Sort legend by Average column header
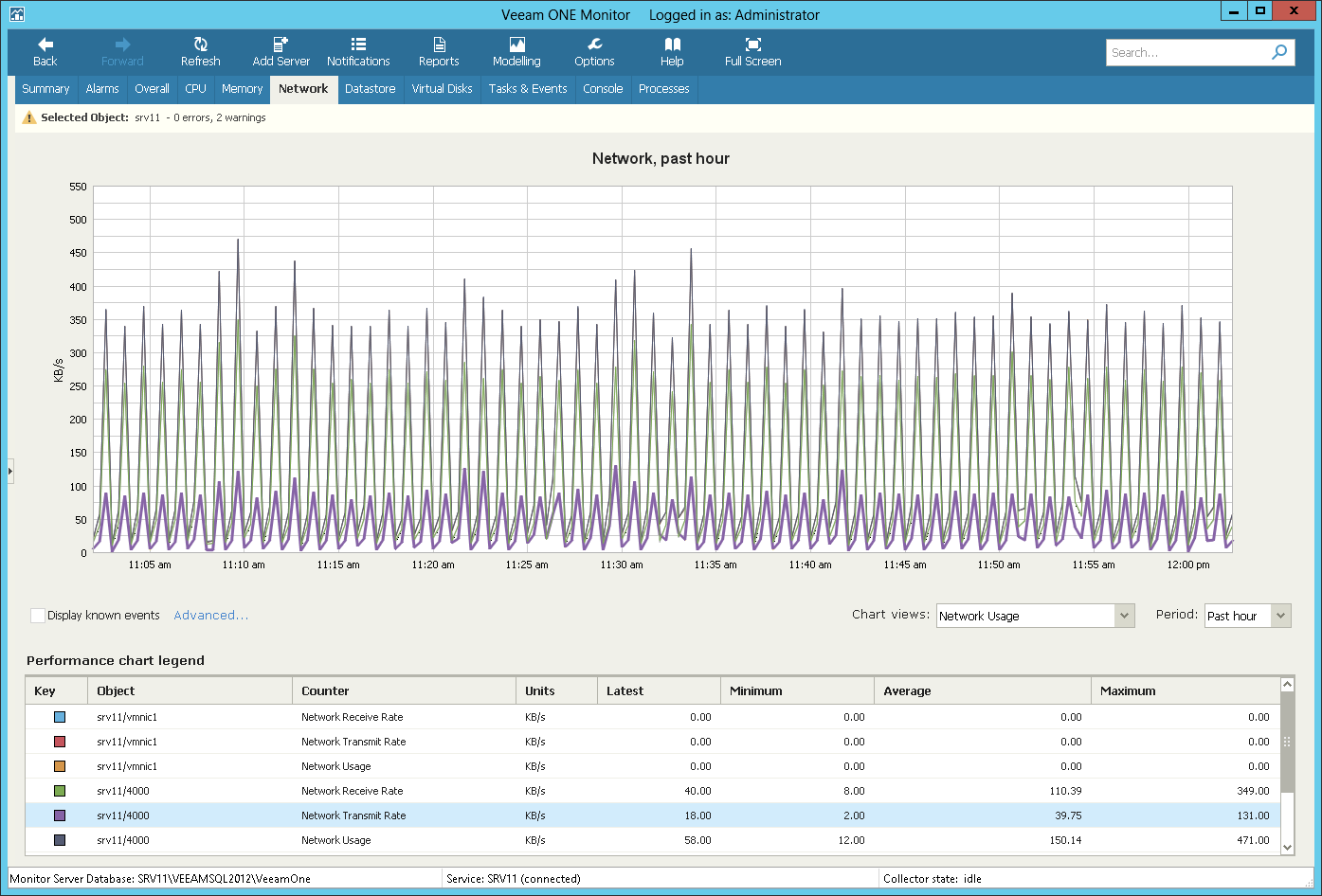 (x=983, y=691)
